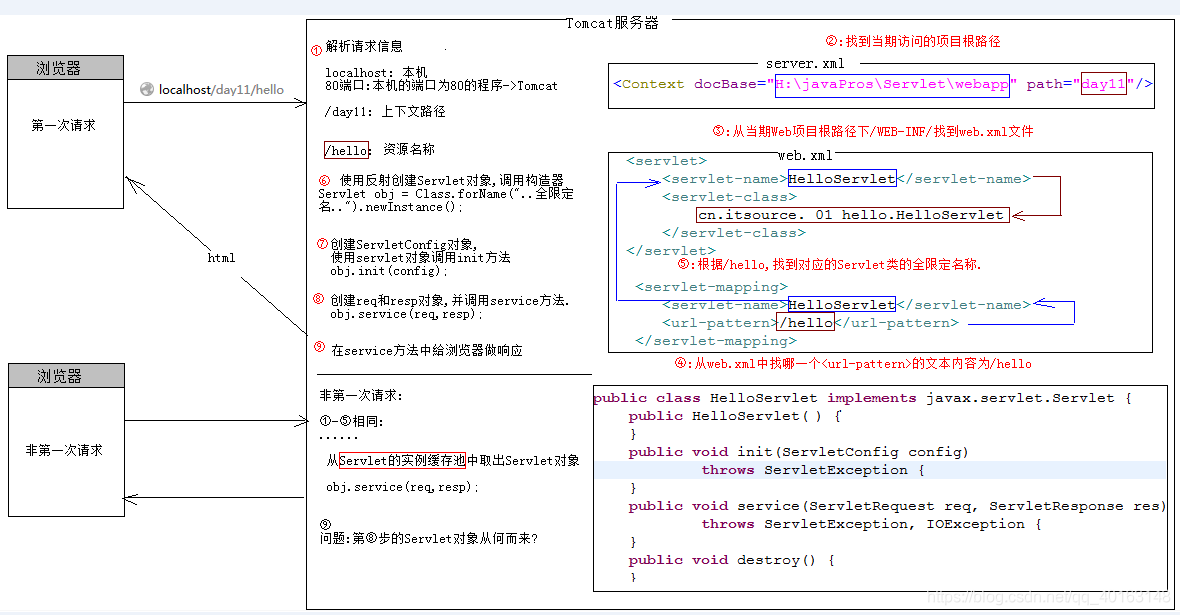1180x615 pixels.
Task: Click the globe icon beside localhost/day11/hello
Action: point(147,89)
